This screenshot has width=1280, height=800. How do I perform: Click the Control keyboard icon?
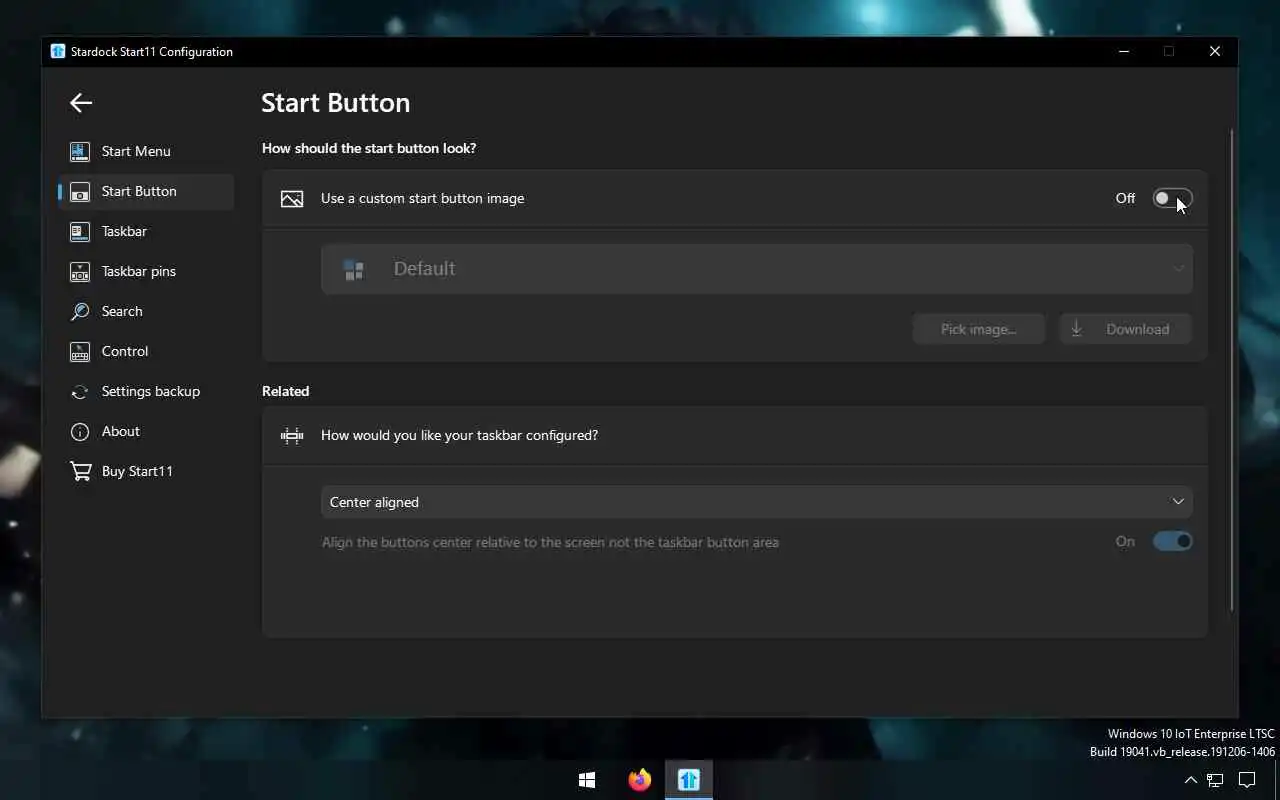(80, 351)
